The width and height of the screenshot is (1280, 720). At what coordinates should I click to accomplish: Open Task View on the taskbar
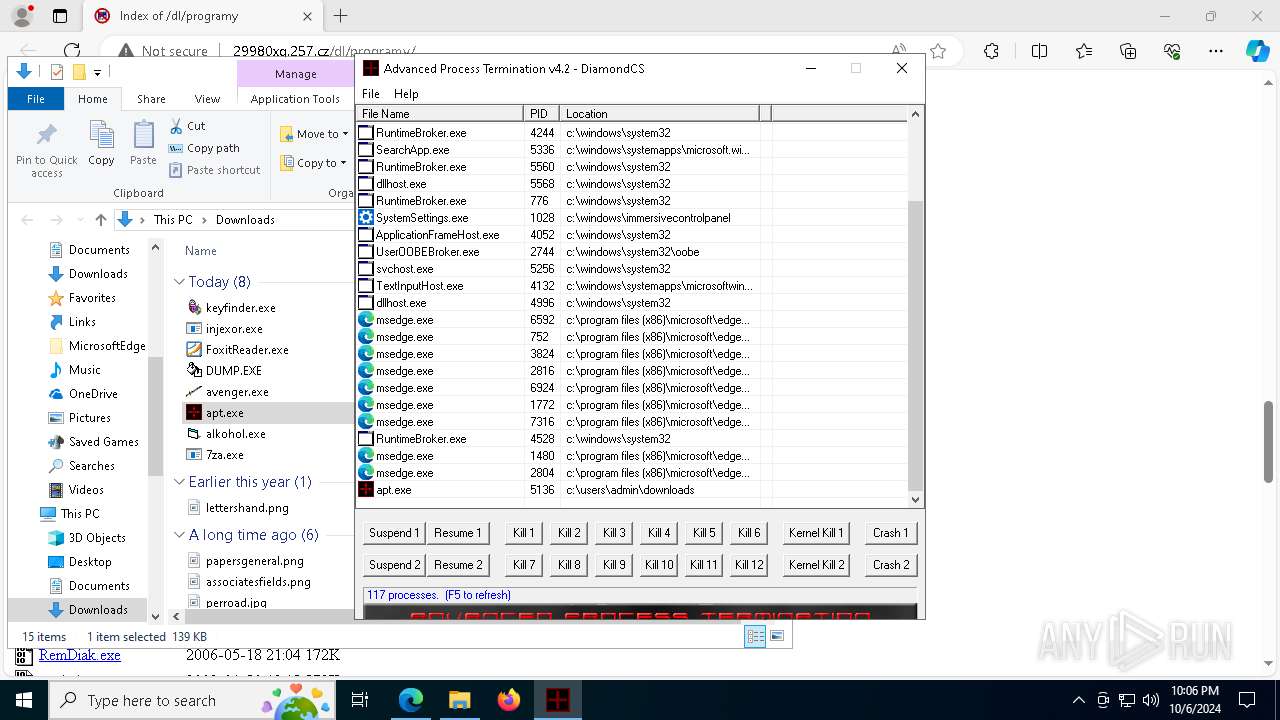pos(360,700)
